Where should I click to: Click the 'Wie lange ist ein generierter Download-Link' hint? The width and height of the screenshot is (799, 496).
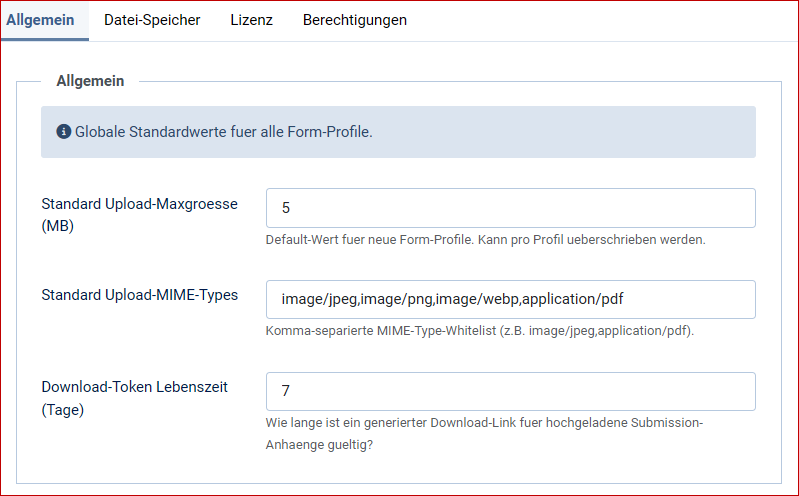pyautogui.click(x=484, y=433)
